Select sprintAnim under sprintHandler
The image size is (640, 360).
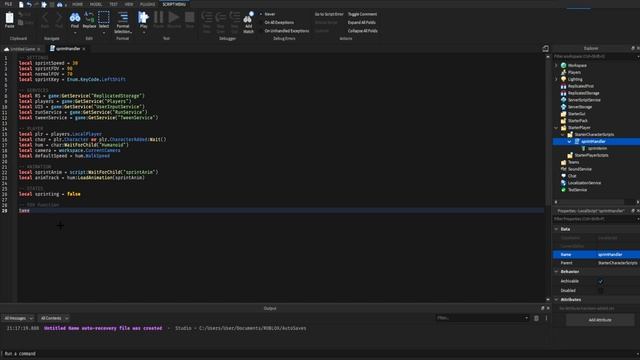597,149
